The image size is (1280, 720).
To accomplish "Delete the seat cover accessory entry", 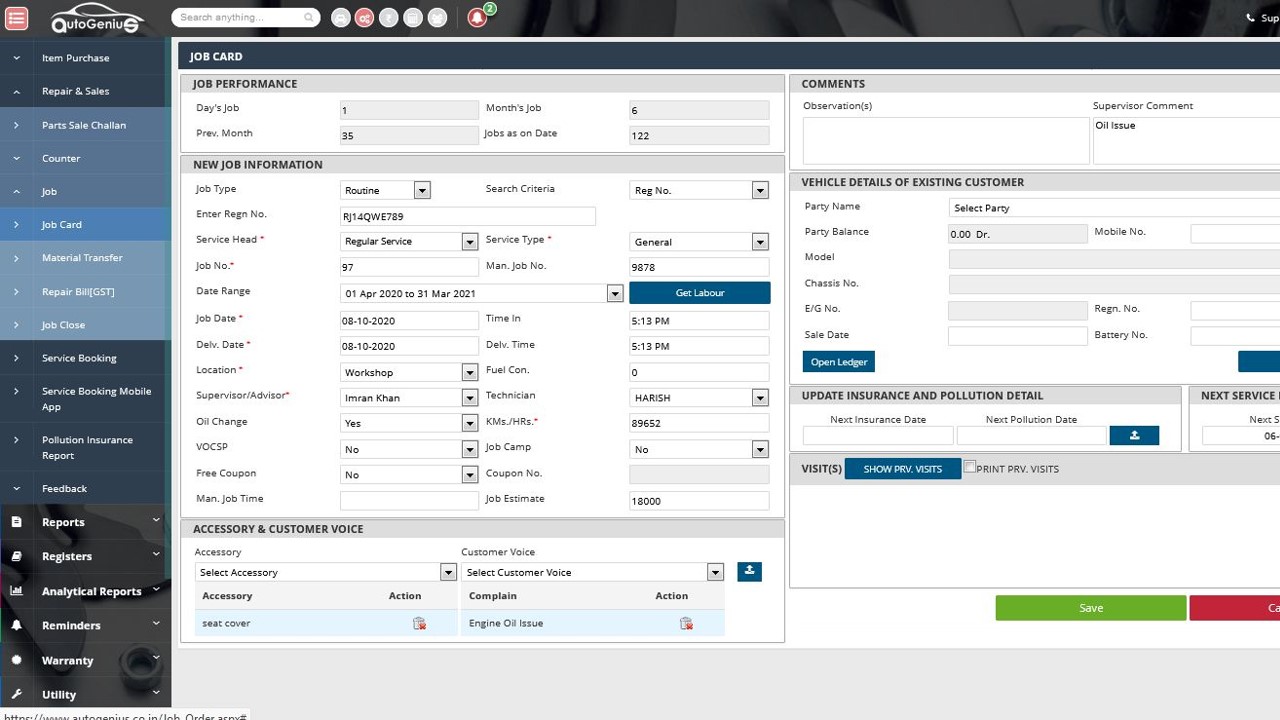I will click(x=419, y=622).
